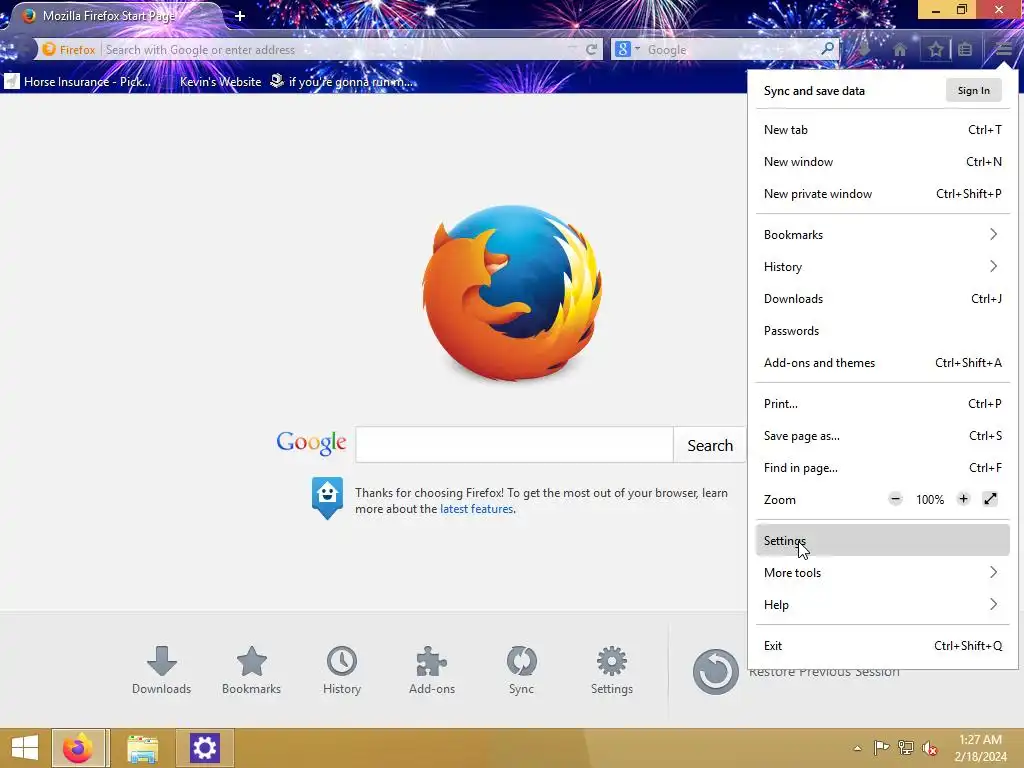The width and height of the screenshot is (1024, 768).
Task: Click Restore Previous Session circular icon
Action: pos(716,671)
